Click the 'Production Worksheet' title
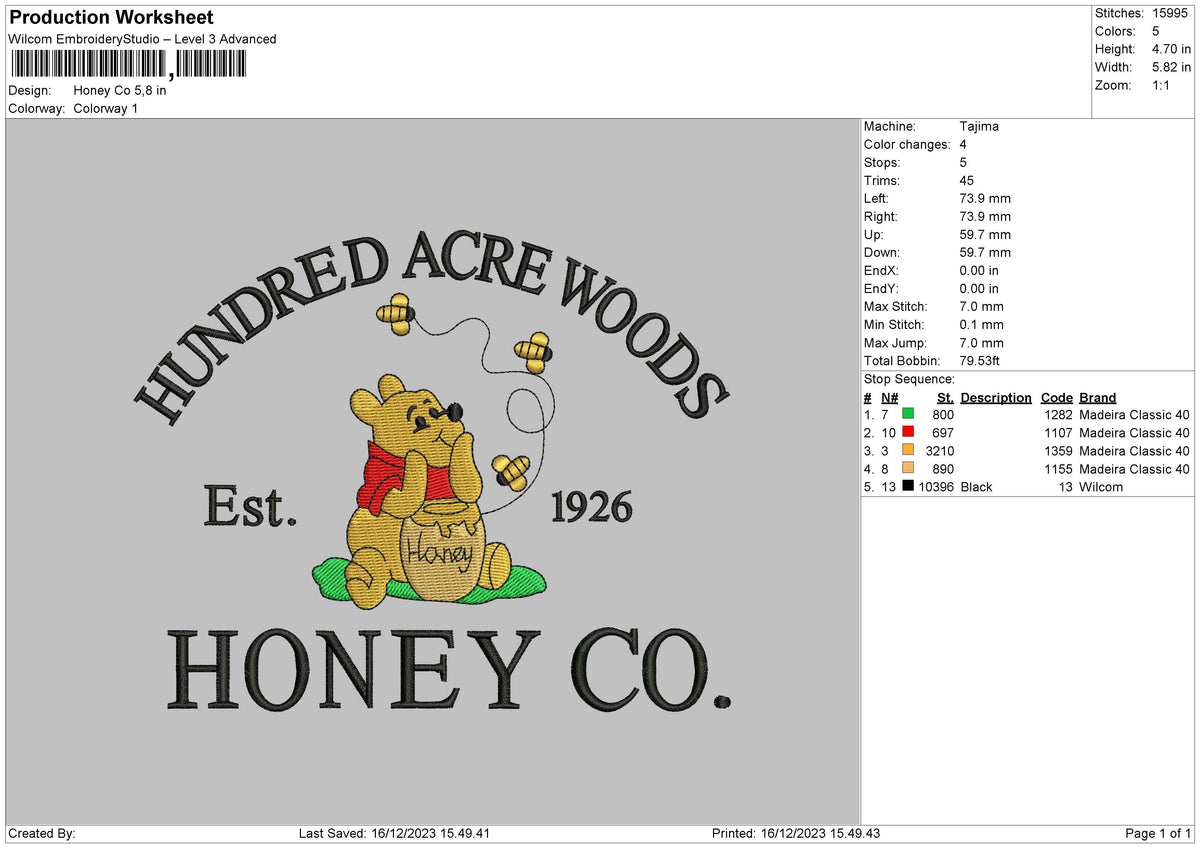Screen dimensions: 1200x848 [x=111, y=18]
